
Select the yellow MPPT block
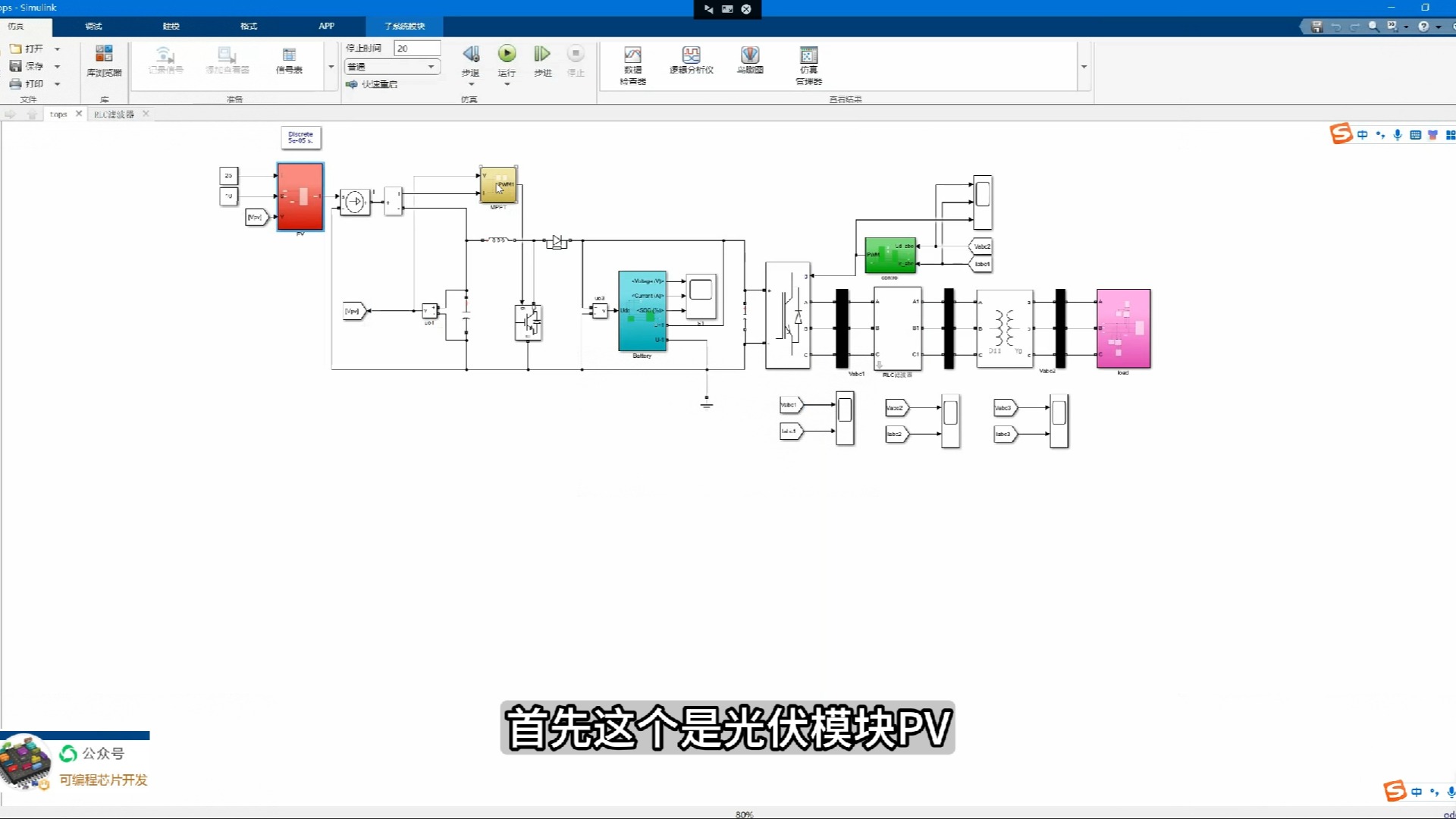498,185
